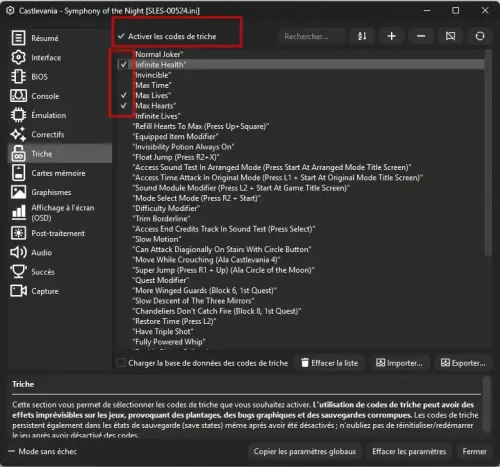Click Effacer les paramètres button
Viewport: 500px width, 467px height.
(x=409, y=451)
